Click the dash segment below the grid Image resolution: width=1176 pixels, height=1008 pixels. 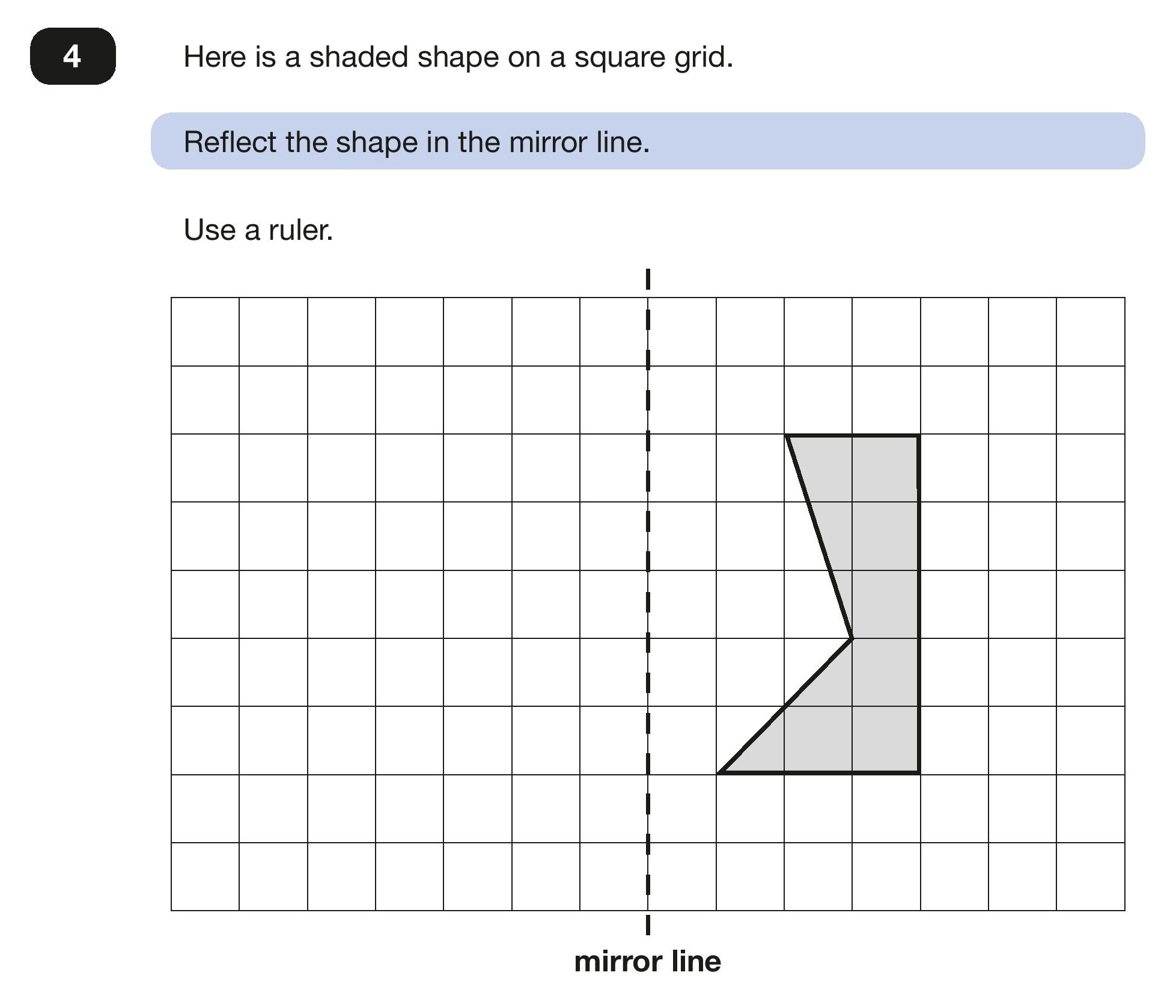point(648,924)
